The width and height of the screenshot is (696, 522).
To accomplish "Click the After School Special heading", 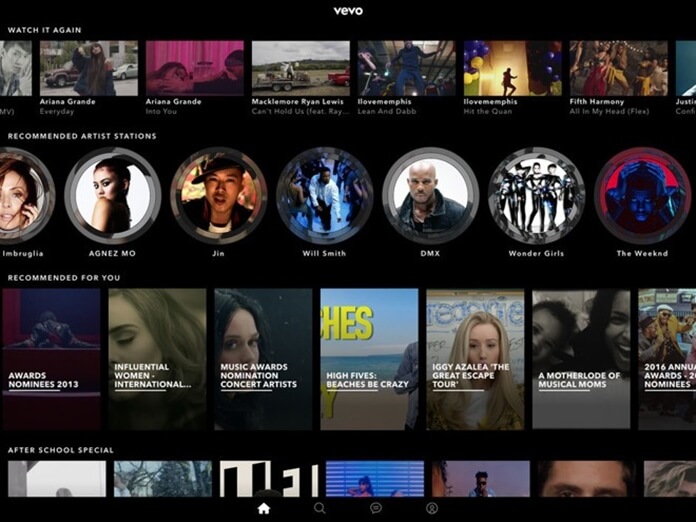I will [x=61, y=450].
